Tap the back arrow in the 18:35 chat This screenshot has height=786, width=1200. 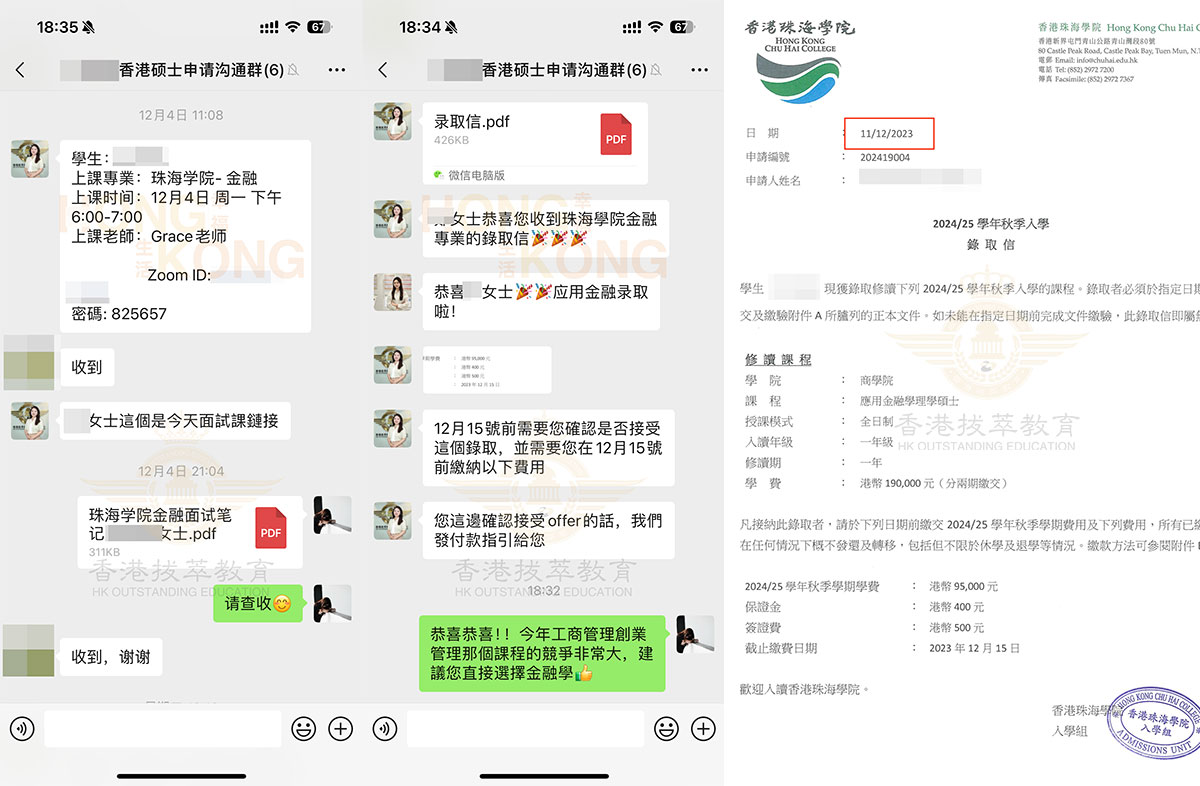pyautogui.click(x=20, y=70)
